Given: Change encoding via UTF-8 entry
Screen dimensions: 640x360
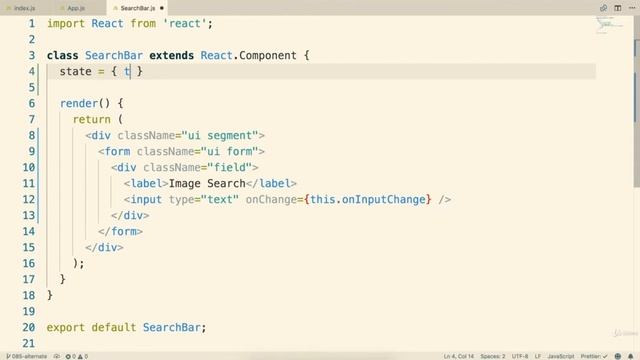Looking at the screenshot, I should coord(520,356).
